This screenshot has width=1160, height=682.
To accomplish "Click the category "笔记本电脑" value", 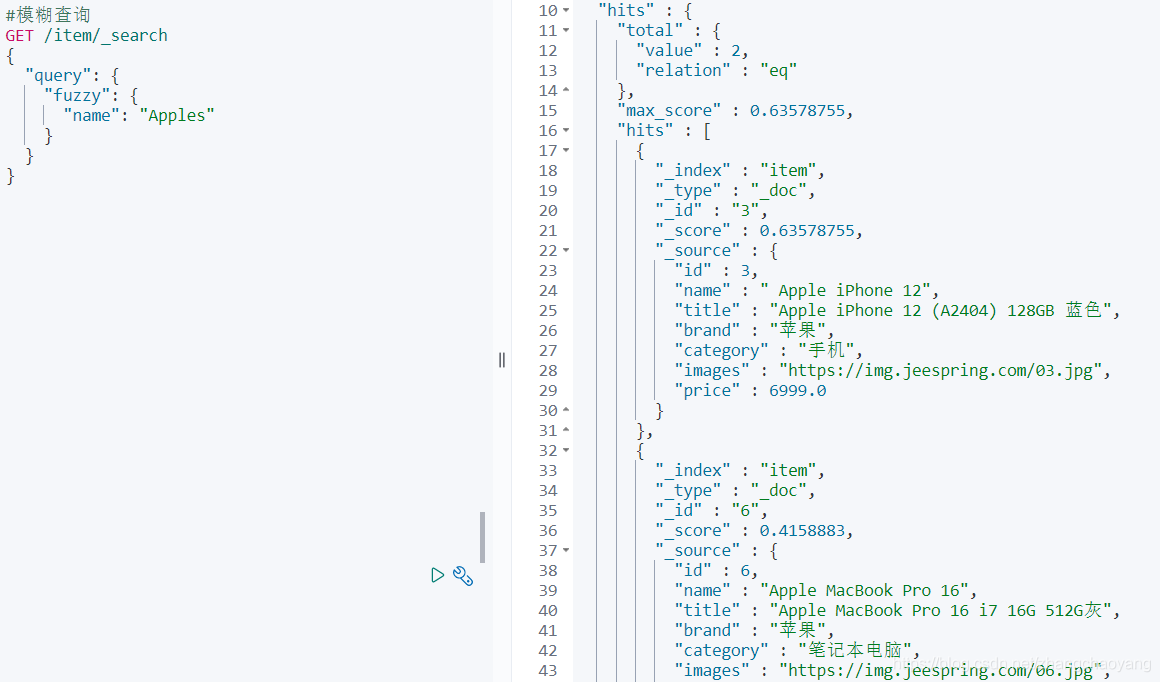I will [x=855, y=651].
